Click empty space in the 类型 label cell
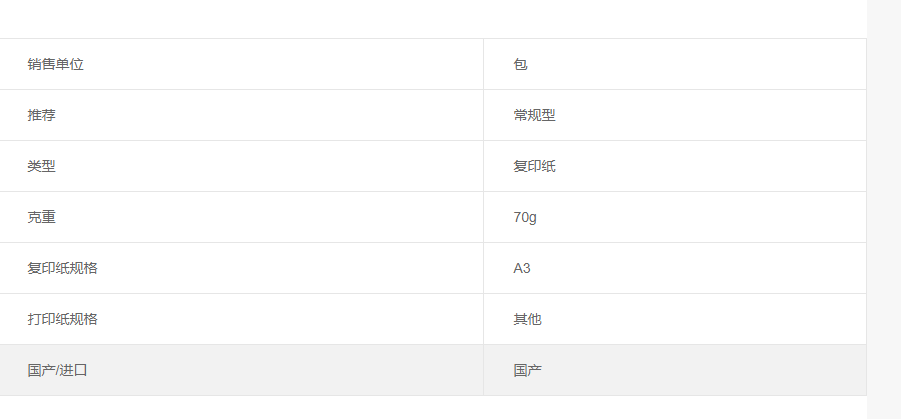The image size is (901, 419). [270, 166]
